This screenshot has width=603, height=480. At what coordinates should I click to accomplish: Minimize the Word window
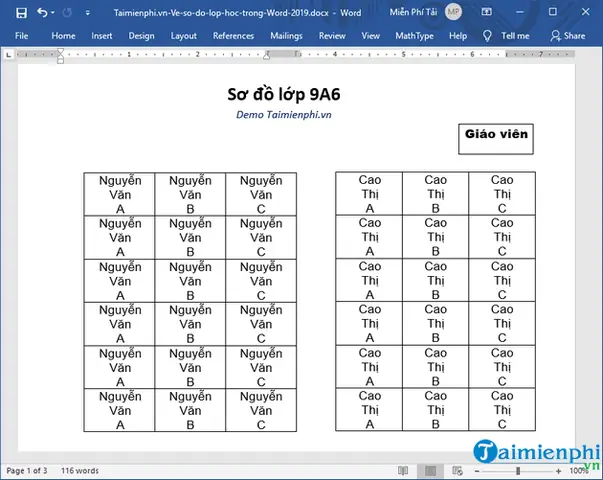[x=520, y=12]
